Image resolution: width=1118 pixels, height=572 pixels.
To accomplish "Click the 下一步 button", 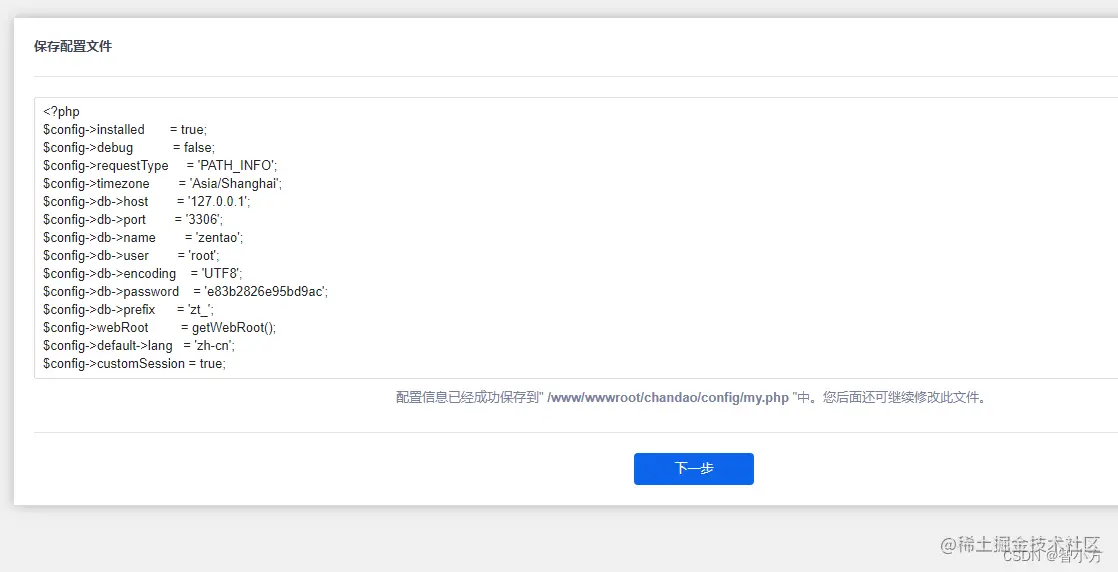I will tap(693, 469).
